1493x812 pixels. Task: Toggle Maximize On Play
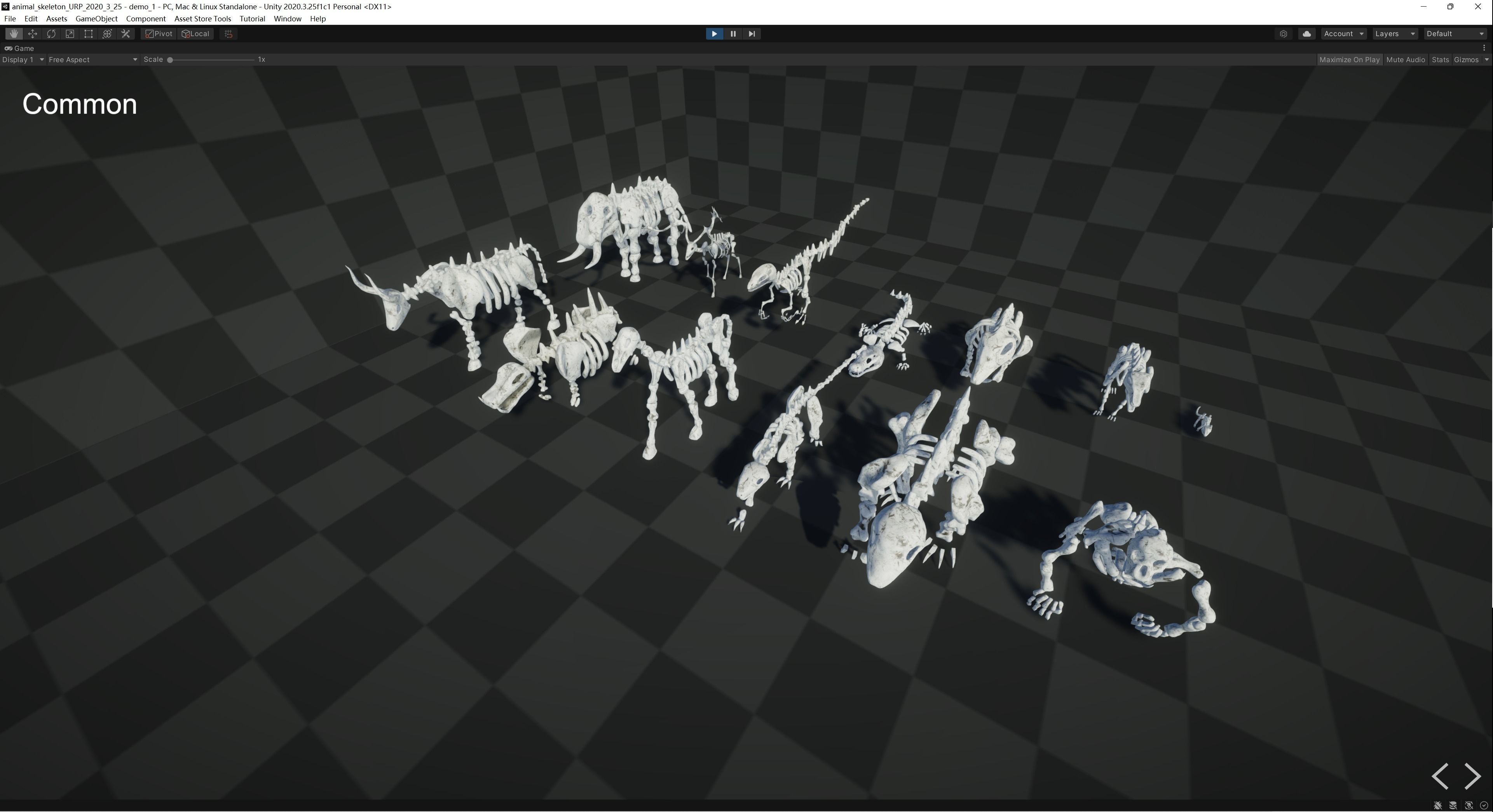pyautogui.click(x=1349, y=60)
